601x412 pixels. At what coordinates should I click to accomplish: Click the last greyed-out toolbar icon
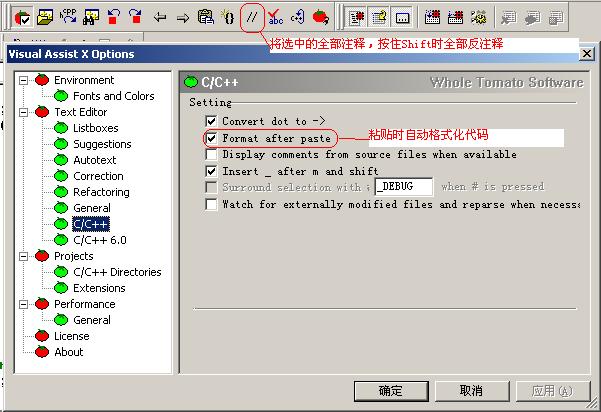556,18
